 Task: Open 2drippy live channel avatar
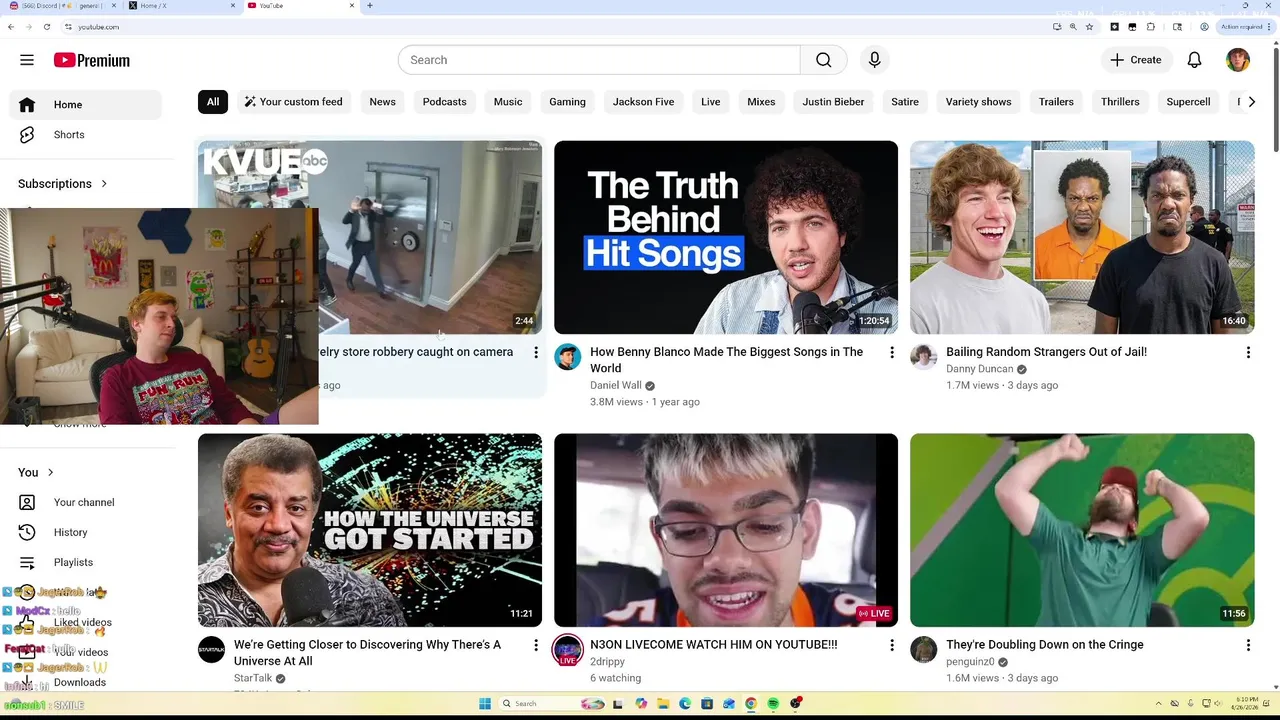[x=568, y=650]
